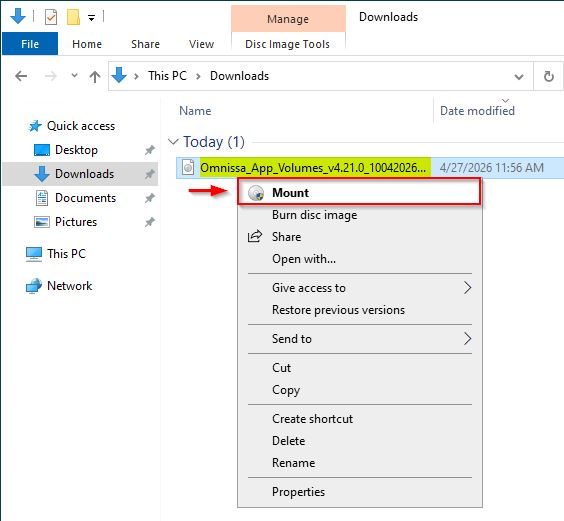Go back with the Back arrow
This screenshot has width=564, height=521.
(x=21, y=76)
